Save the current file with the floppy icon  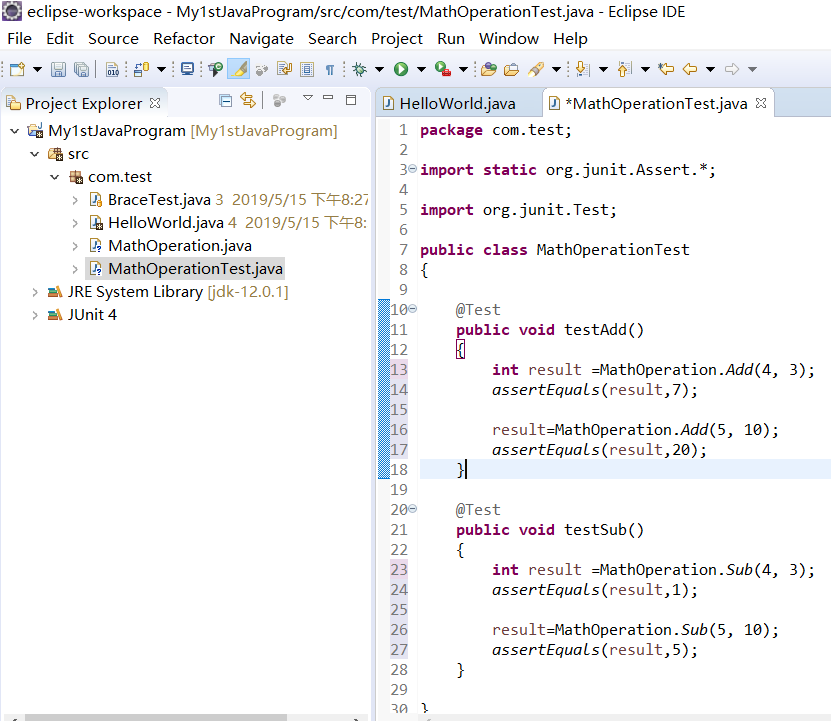click(58, 69)
